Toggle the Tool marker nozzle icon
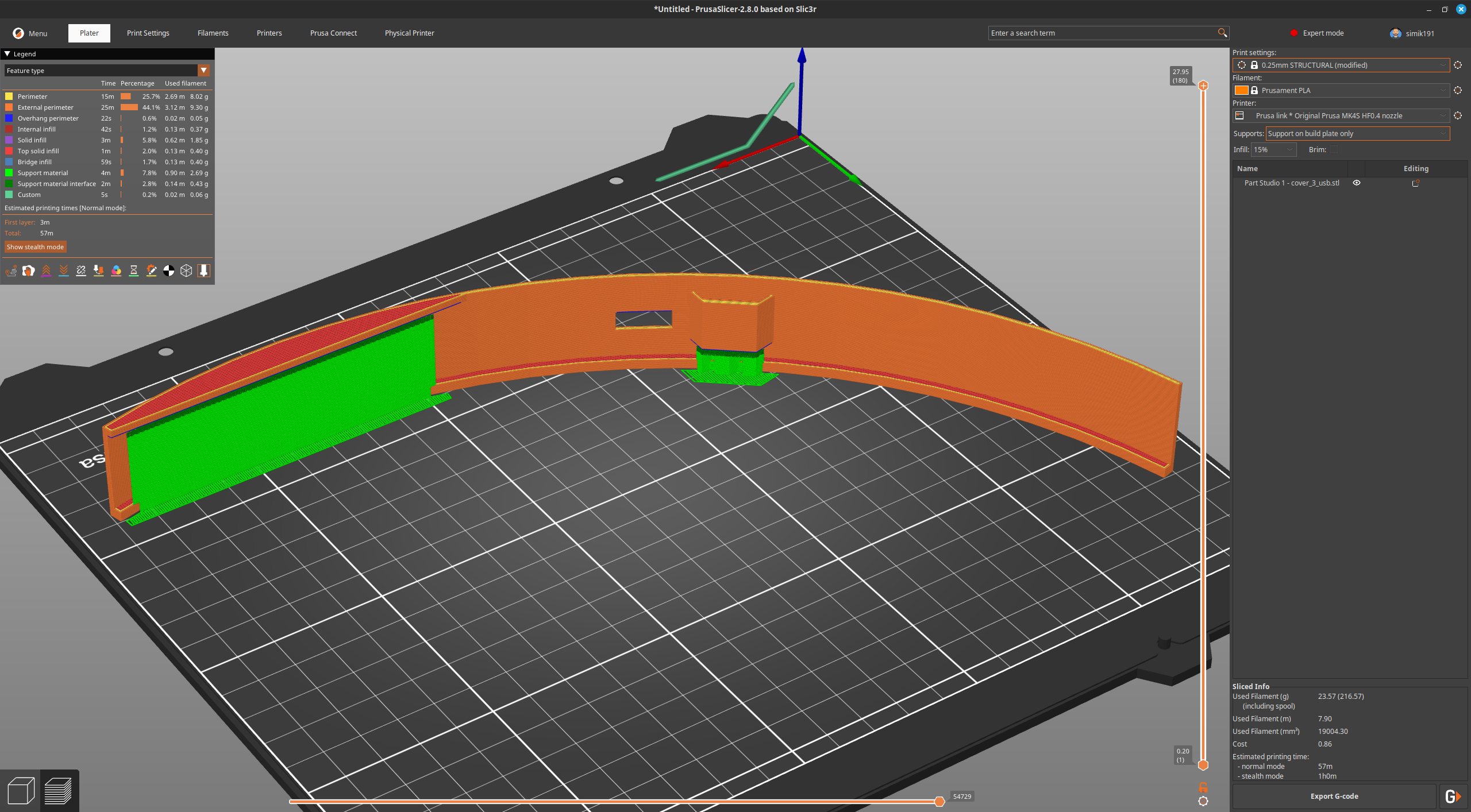1471x812 pixels. tap(203, 271)
